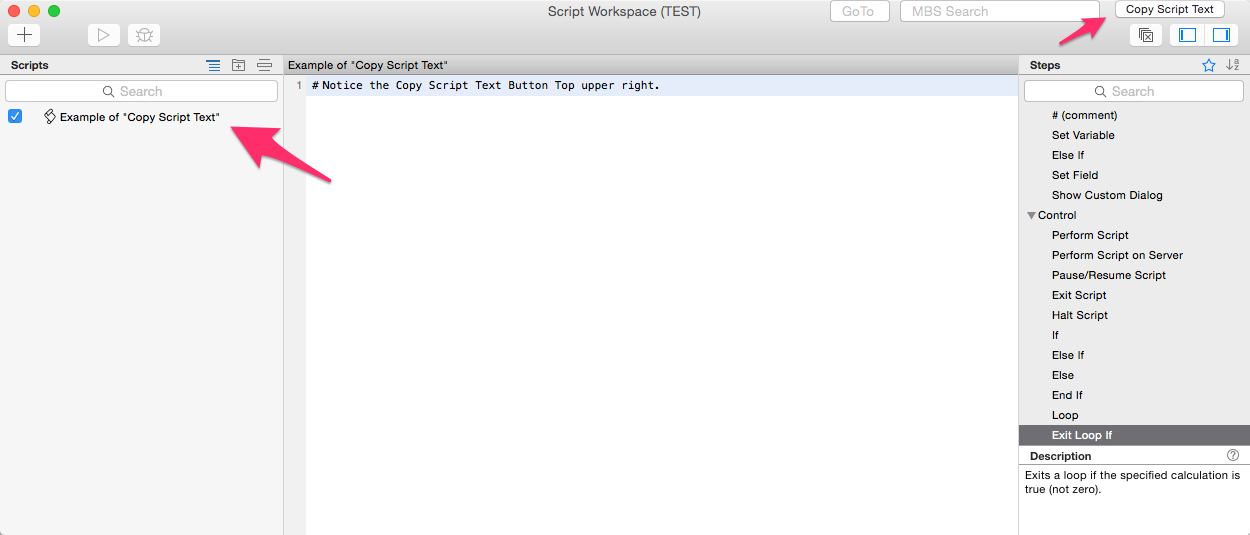Click the plus button to create a new script
This screenshot has height=535, width=1250.
25,35
